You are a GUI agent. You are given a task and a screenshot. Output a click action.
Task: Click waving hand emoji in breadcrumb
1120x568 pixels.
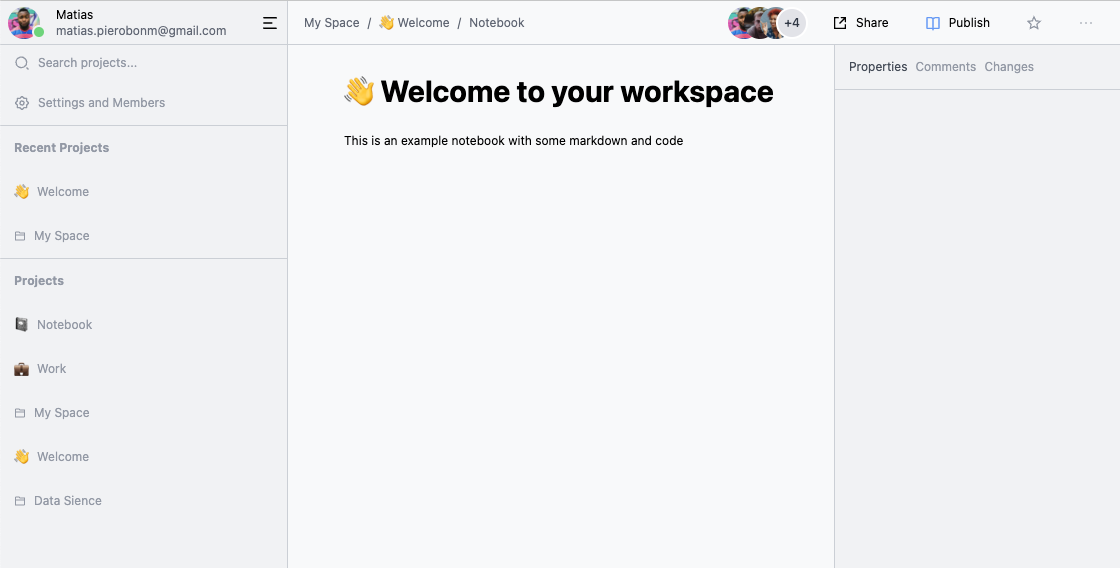click(386, 23)
